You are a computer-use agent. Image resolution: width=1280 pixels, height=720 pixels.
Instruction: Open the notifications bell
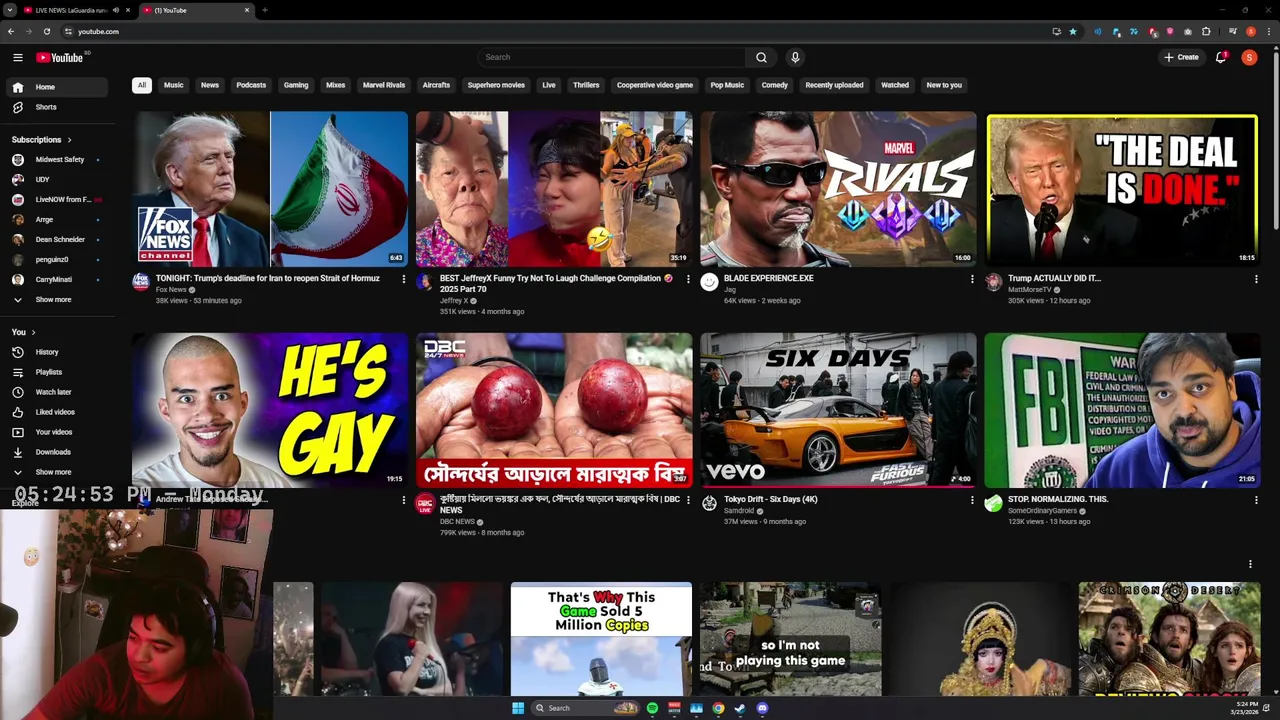[1221, 57]
